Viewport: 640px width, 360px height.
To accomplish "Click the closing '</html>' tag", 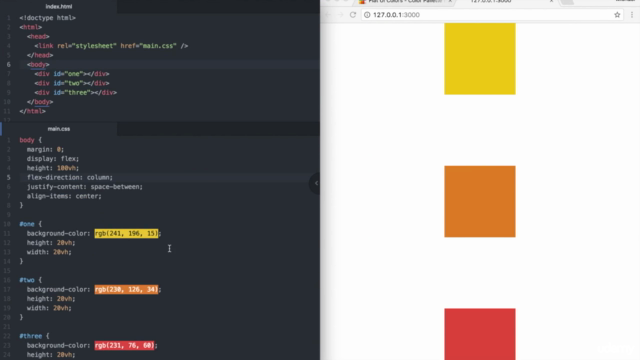I will 33,111.
